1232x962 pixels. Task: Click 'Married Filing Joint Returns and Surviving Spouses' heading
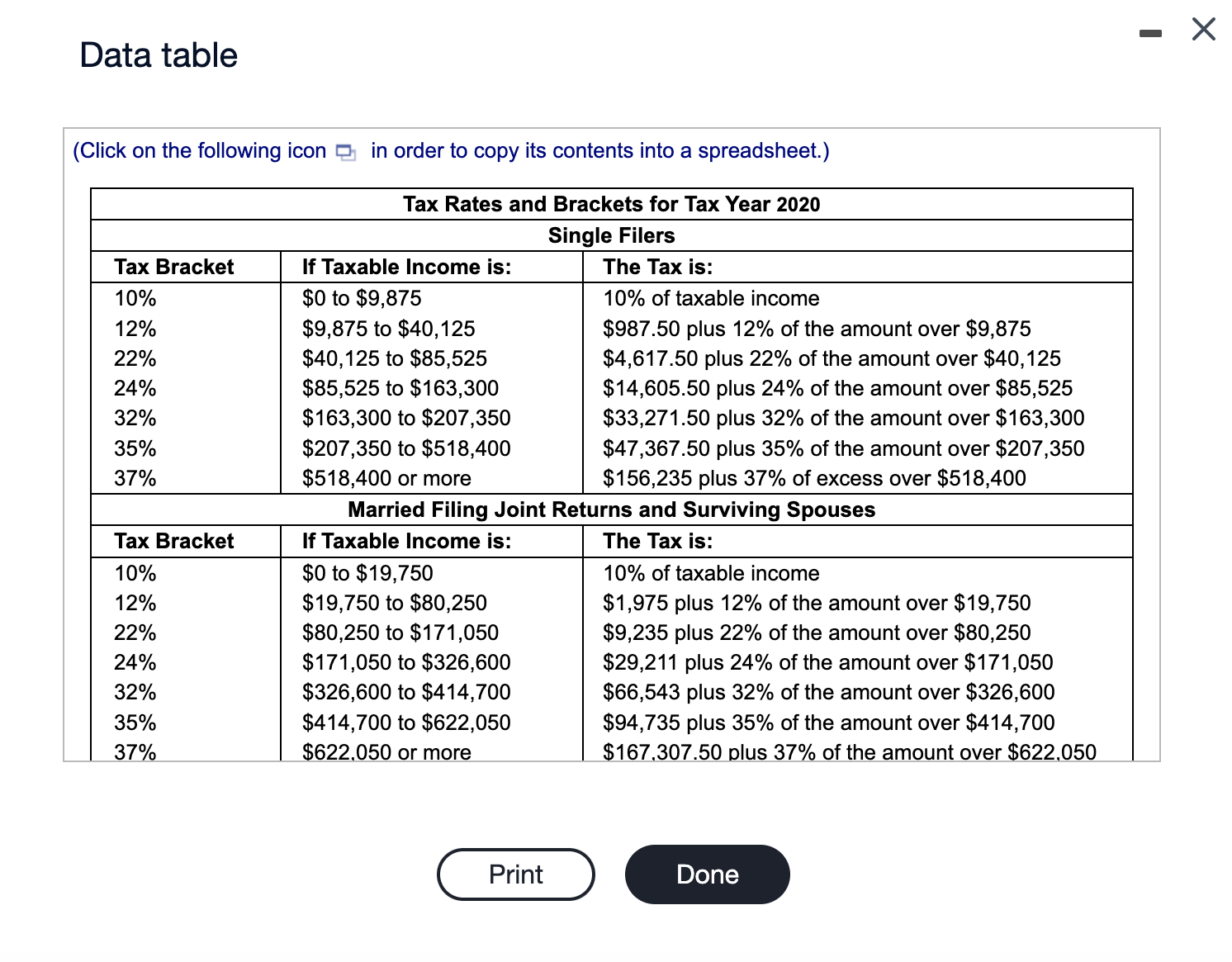coord(612,509)
